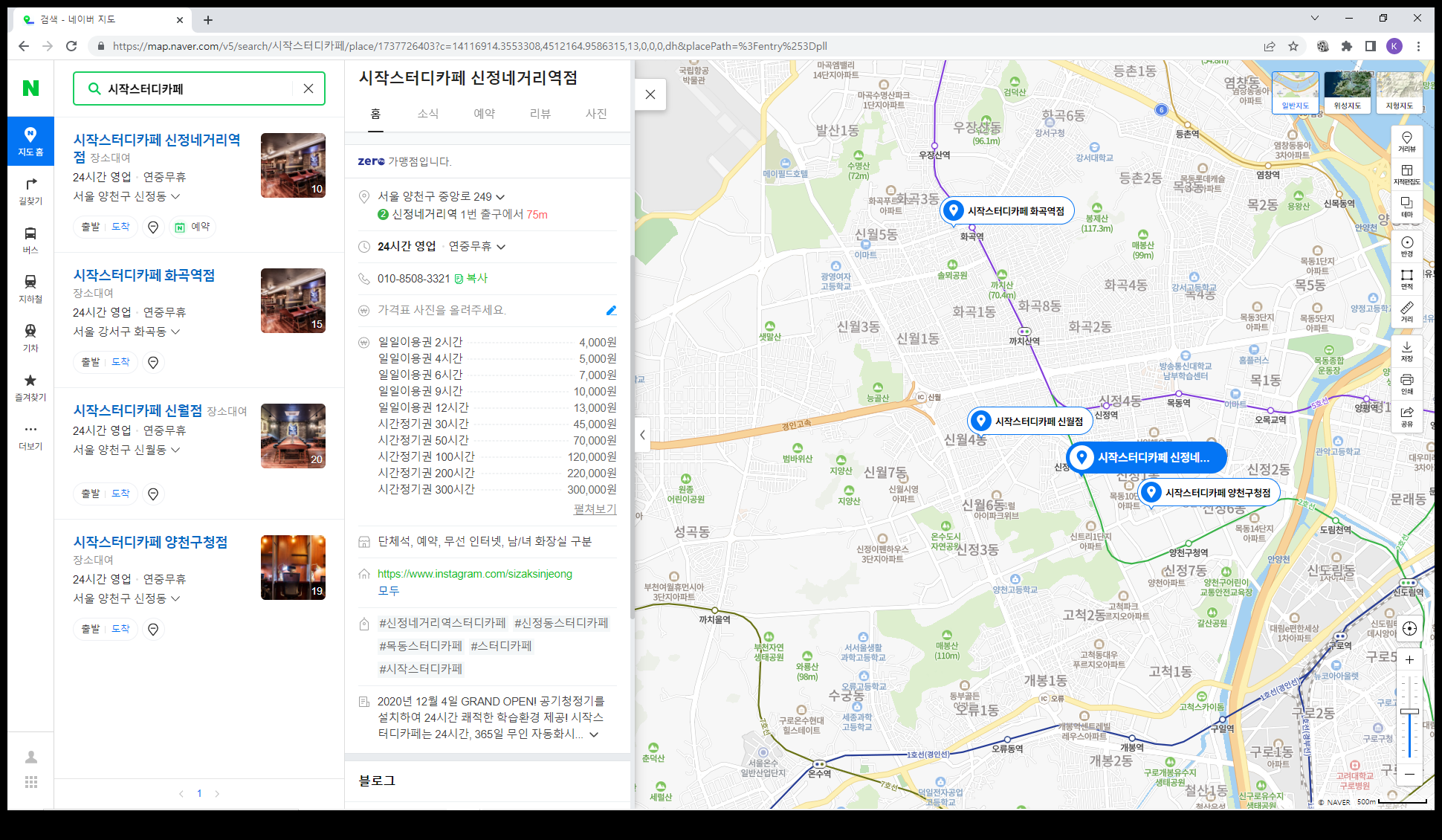This screenshot has width=1442, height=840.
Task: Click the 인쇄 print map icon
Action: (x=1406, y=384)
